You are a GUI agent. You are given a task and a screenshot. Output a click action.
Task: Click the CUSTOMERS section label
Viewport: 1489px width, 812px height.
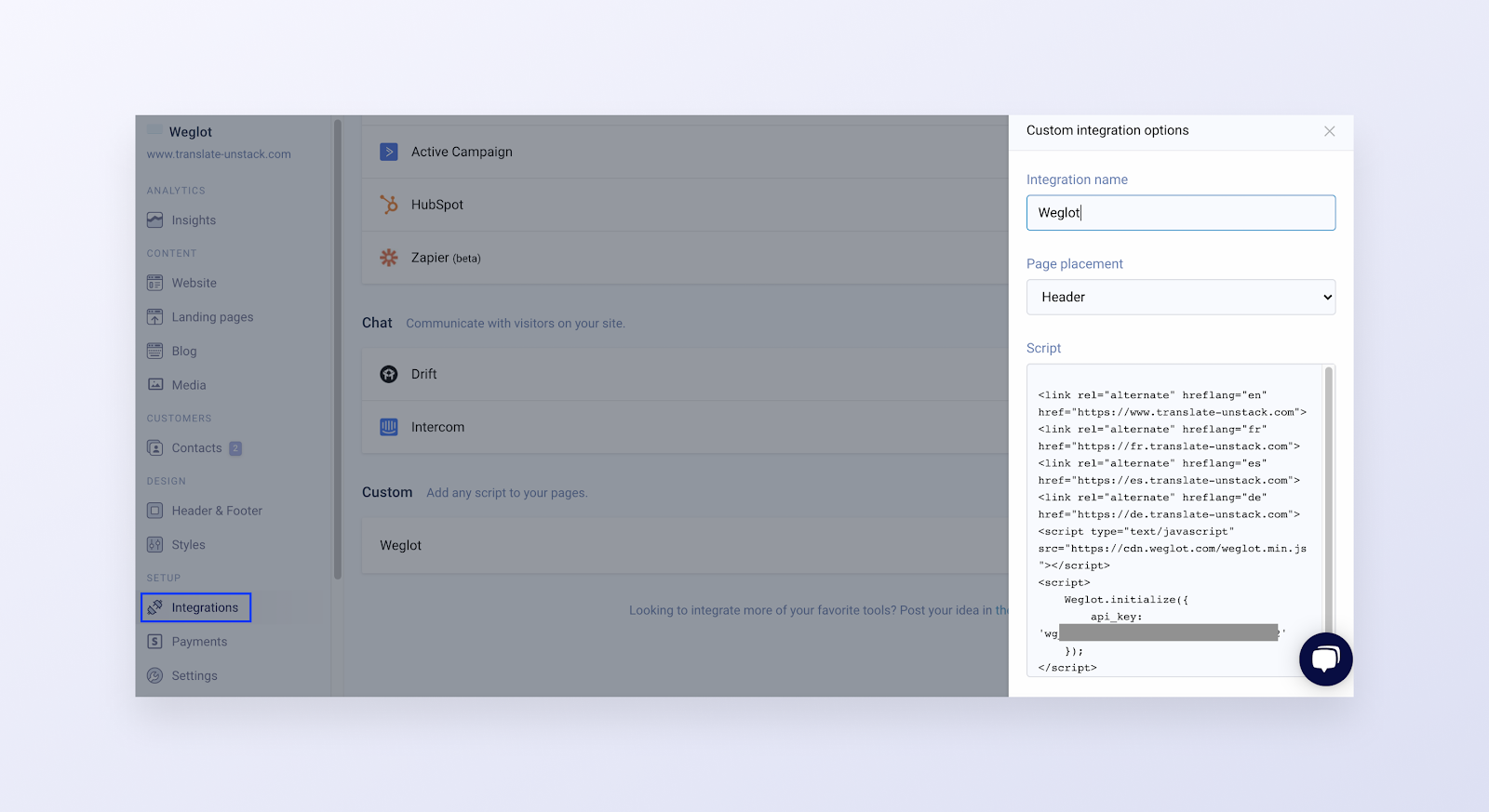(179, 419)
